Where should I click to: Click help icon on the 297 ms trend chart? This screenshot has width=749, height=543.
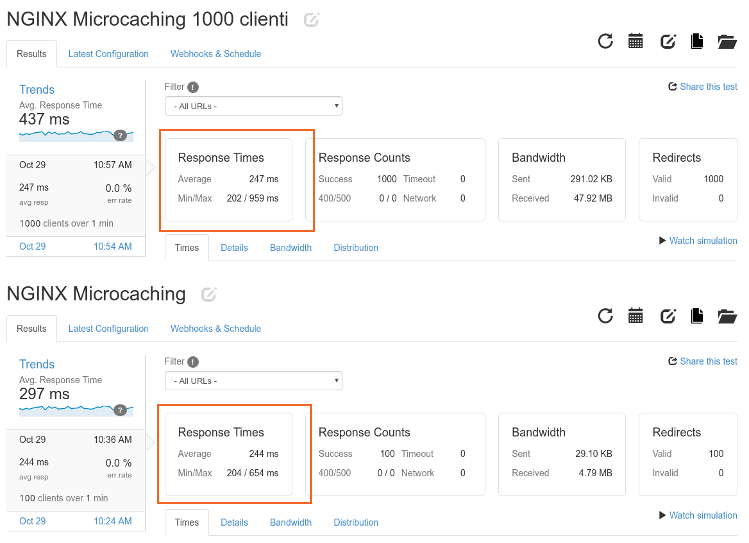click(120, 410)
